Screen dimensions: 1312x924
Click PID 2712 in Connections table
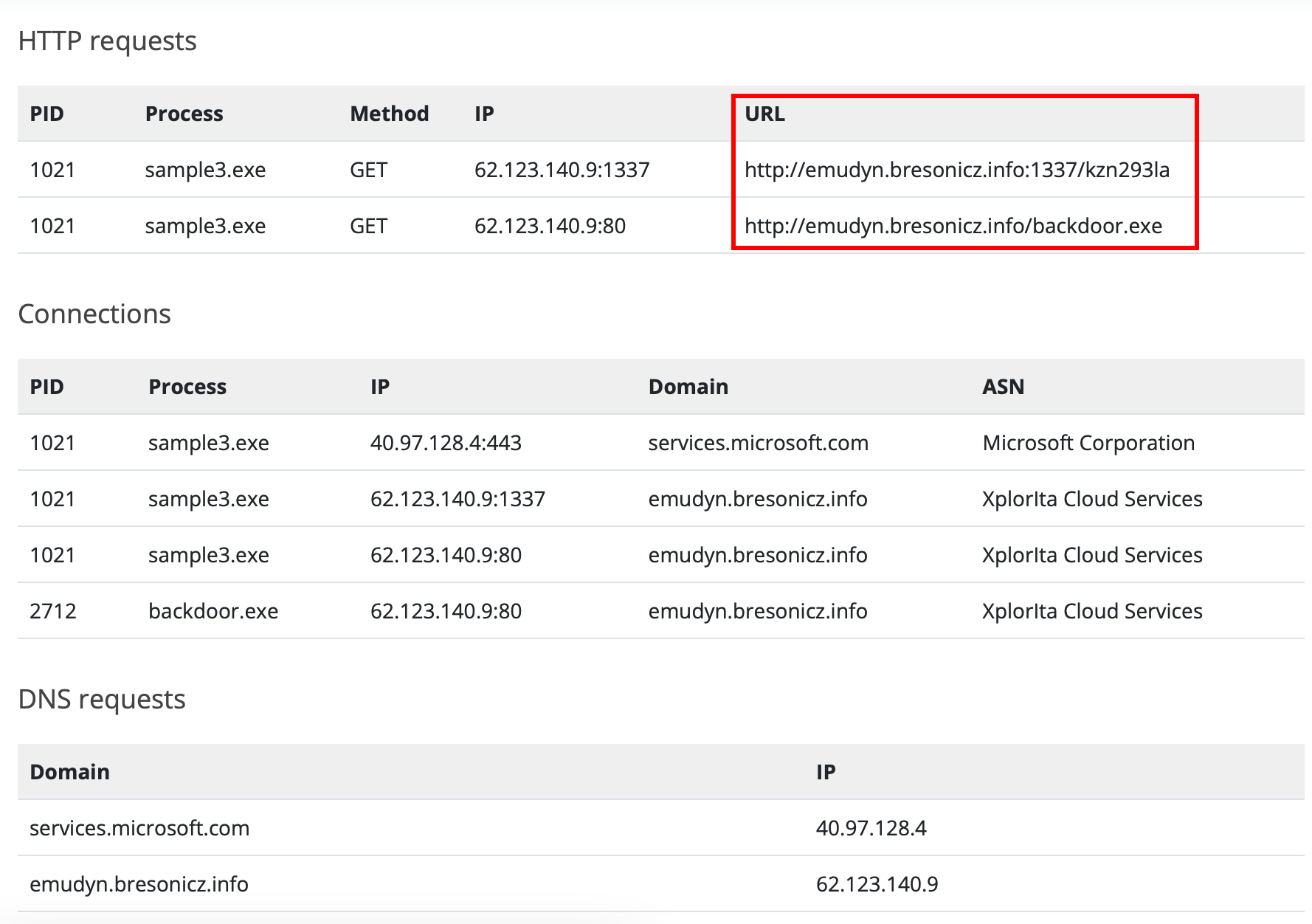(52, 611)
